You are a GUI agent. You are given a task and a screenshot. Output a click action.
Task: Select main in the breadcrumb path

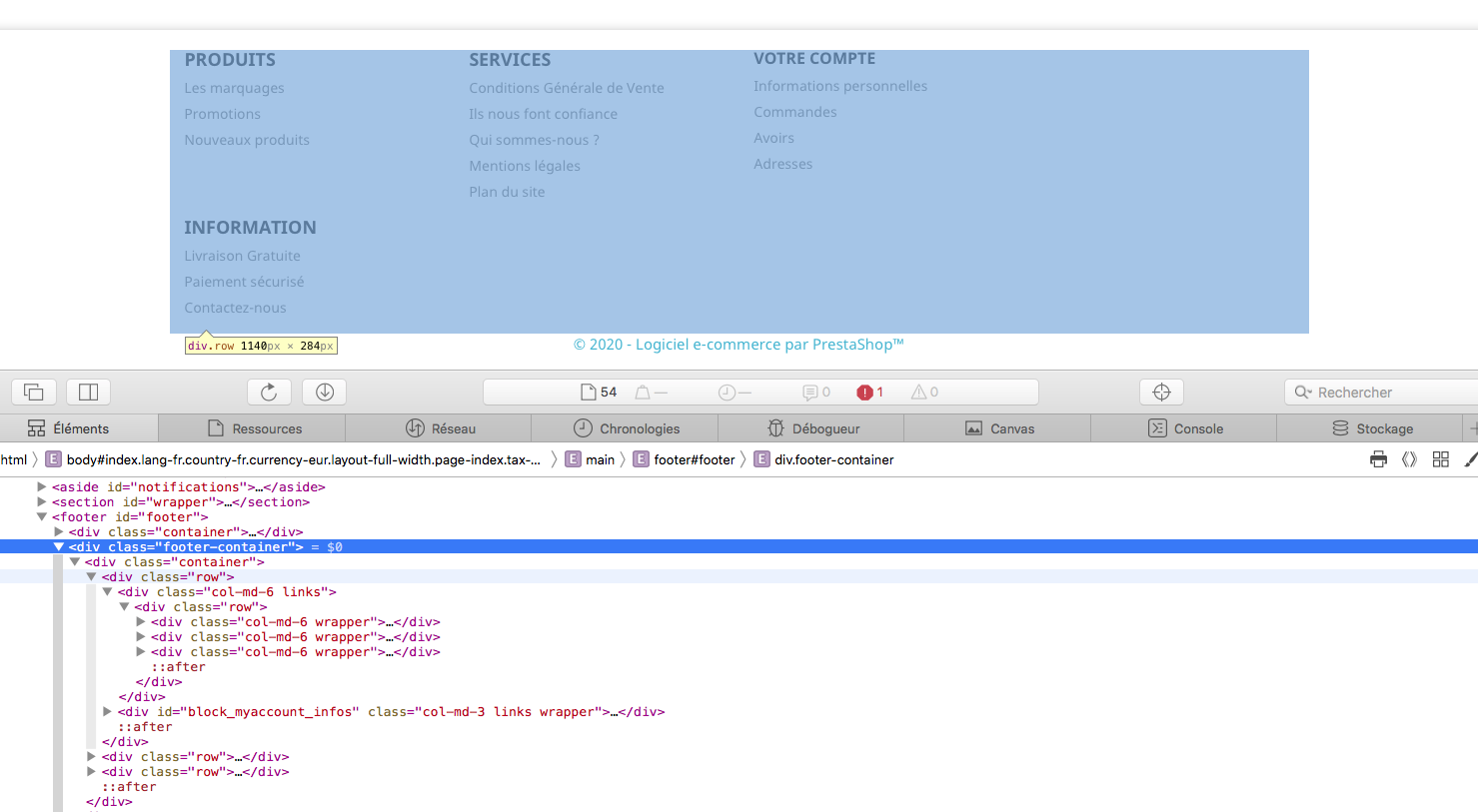590,459
